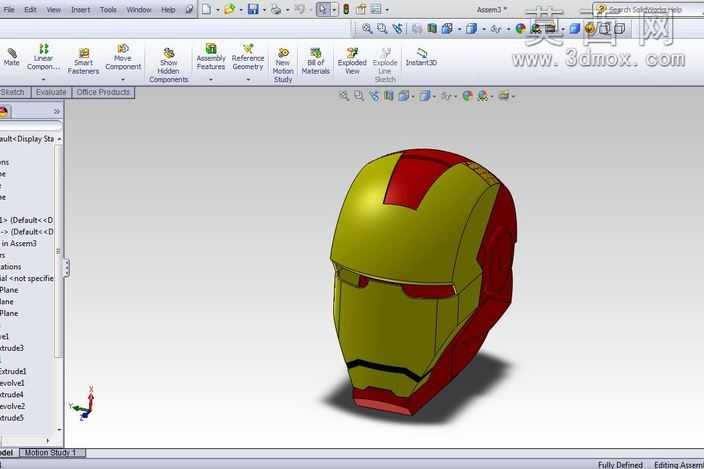Open dropdown arrow next to New document icon
Viewport: 704px width, 469px height.
217,9
